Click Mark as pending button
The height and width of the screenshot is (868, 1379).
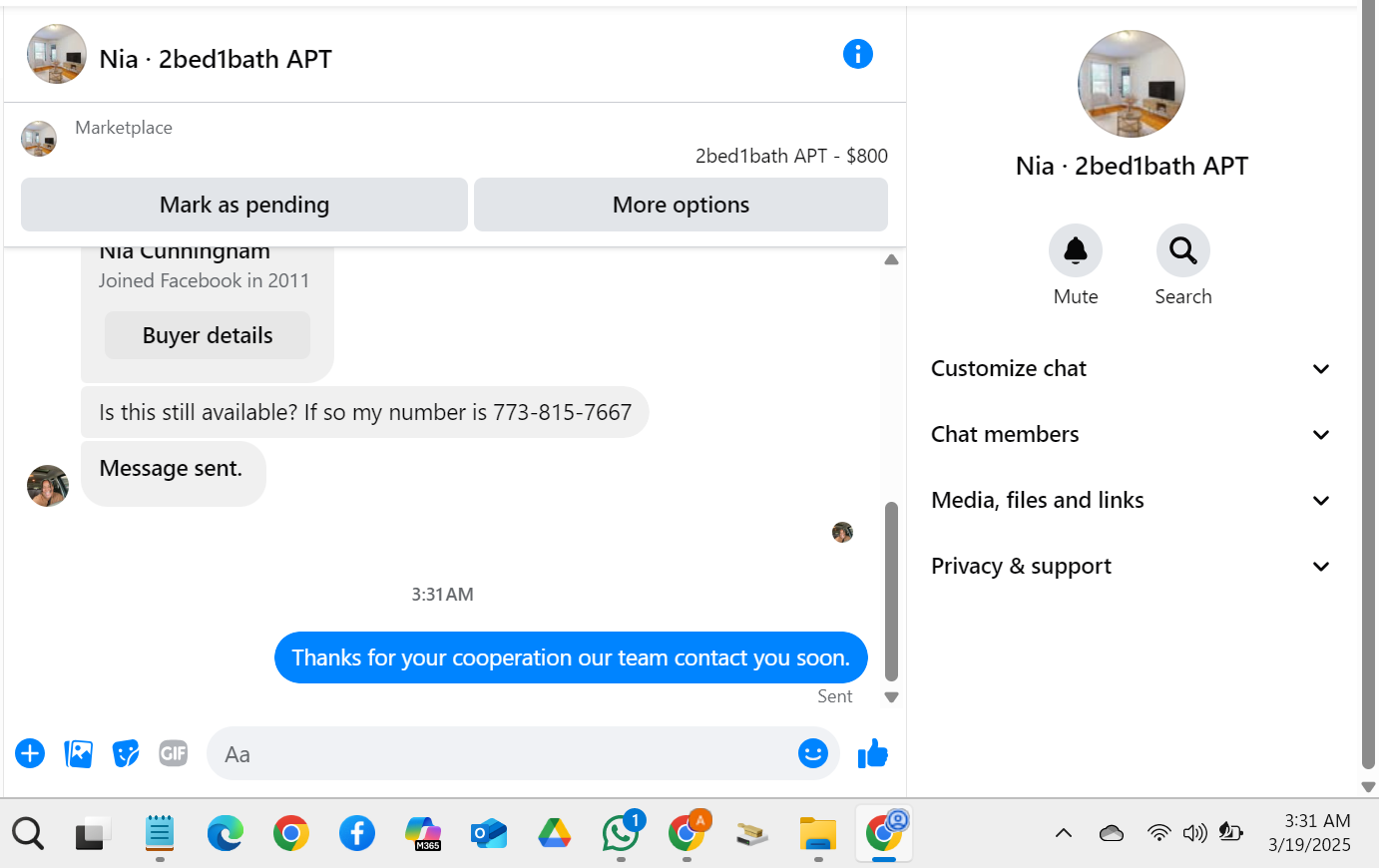[244, 205]
